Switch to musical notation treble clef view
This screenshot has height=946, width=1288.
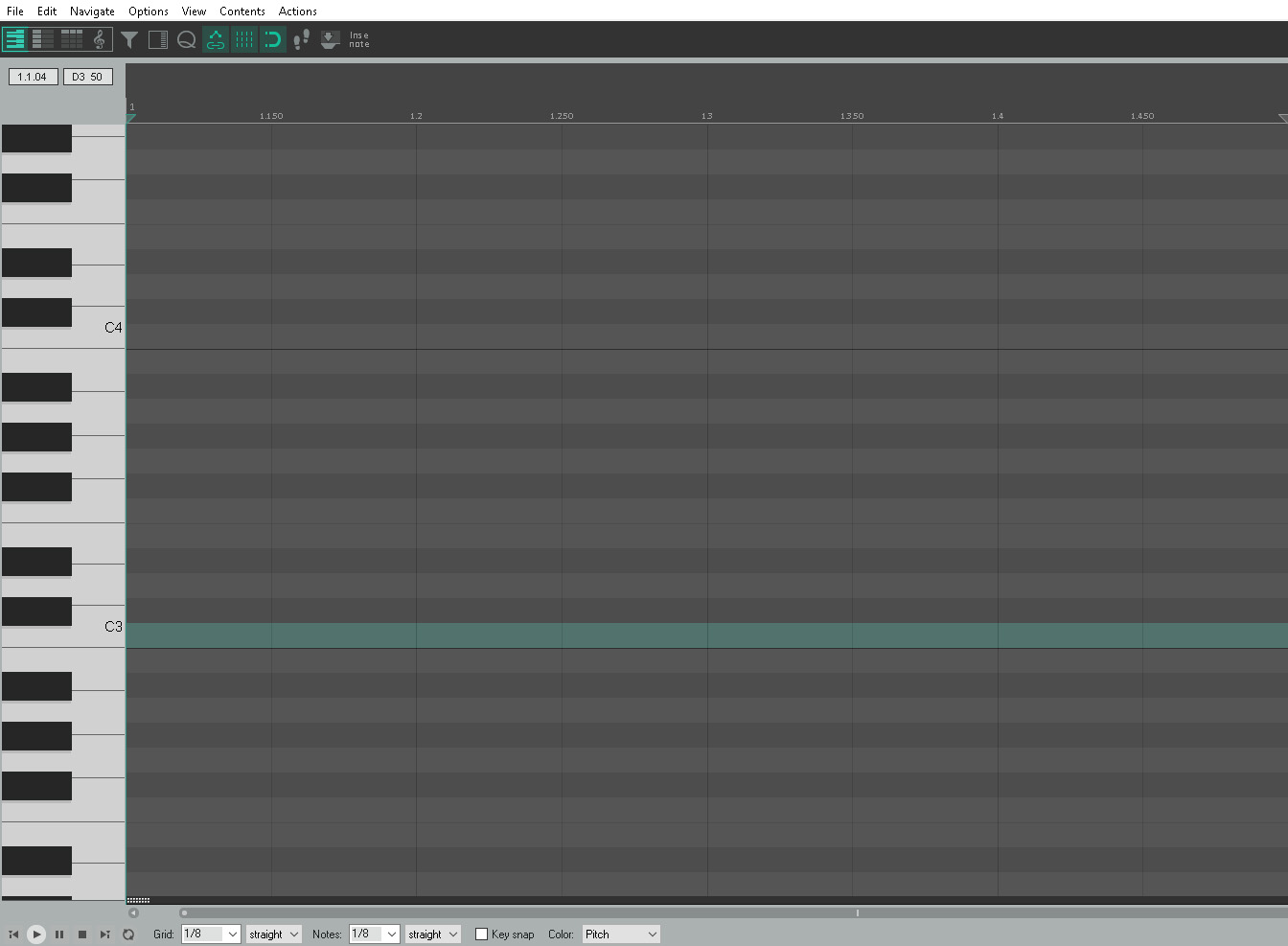click(100, 39)
